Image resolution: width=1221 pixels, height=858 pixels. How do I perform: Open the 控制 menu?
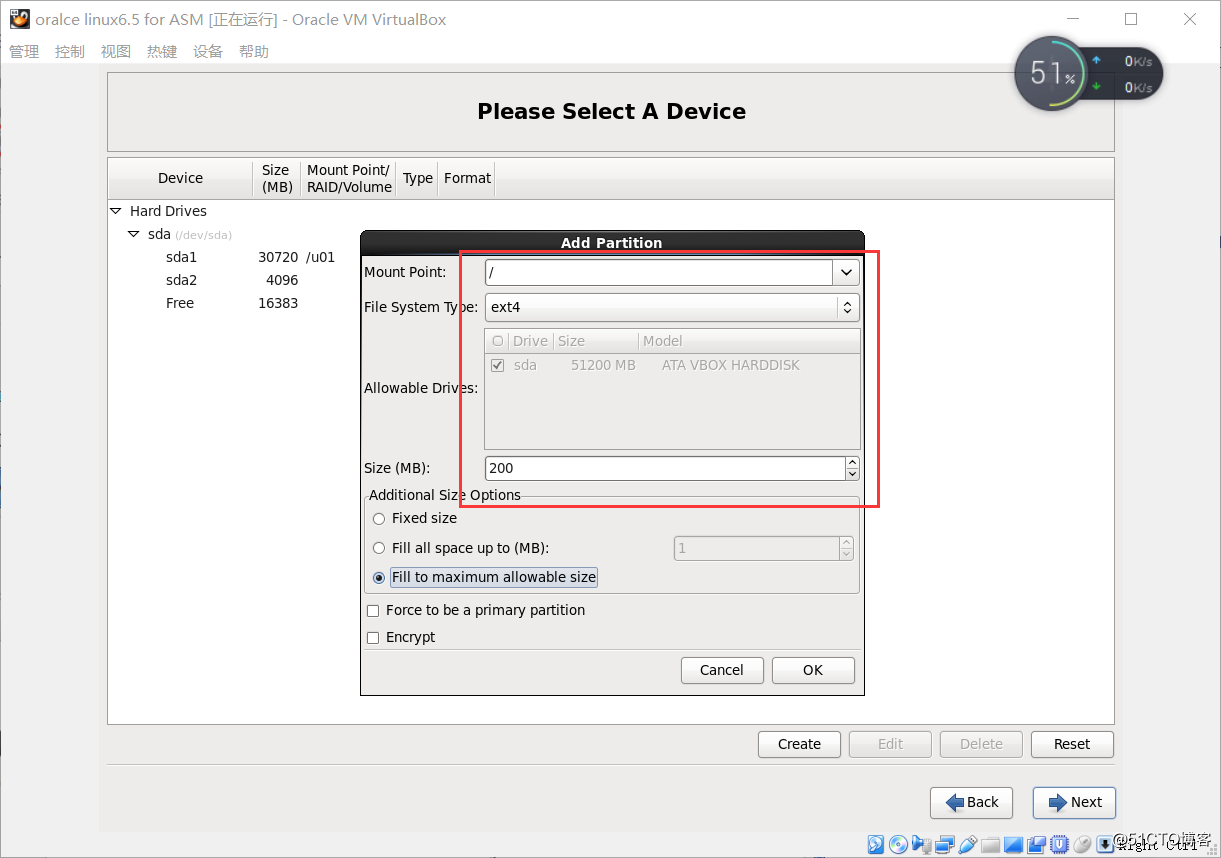tap(70, 52)
